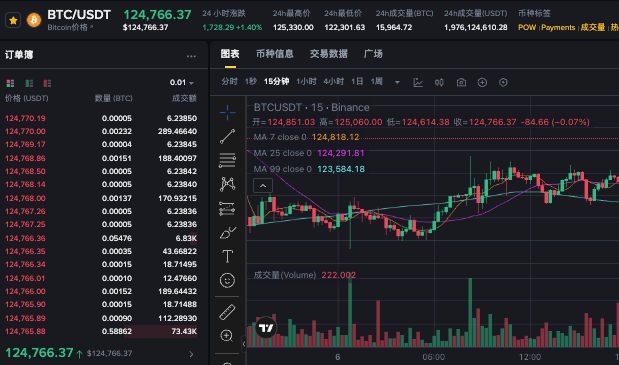The width and height of the screenshot is (619, 365).
Task: Click the 24h最高价 value 125,330.00
Action: coord(293,27)
